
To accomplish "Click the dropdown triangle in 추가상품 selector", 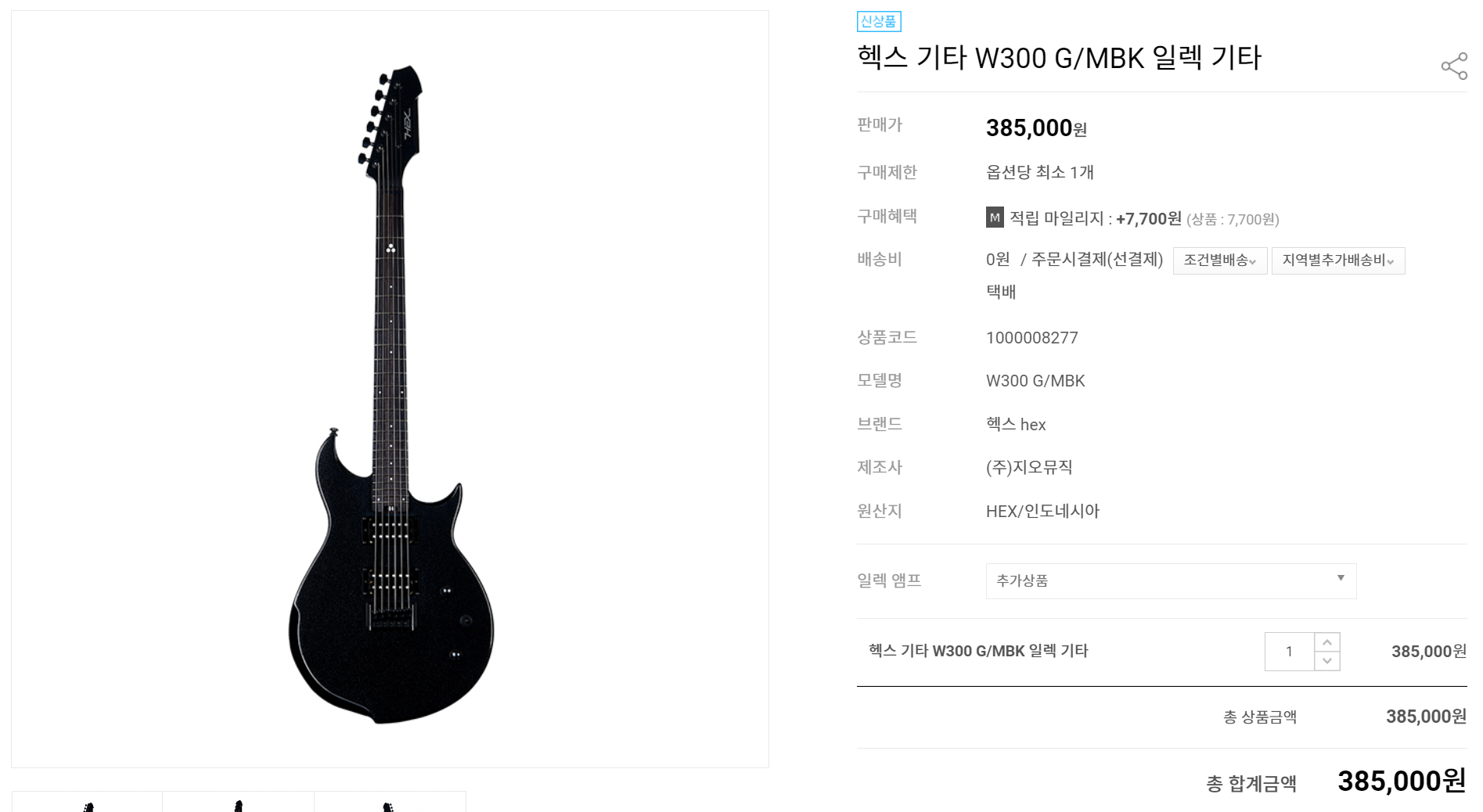I will tap(1341, 578).
